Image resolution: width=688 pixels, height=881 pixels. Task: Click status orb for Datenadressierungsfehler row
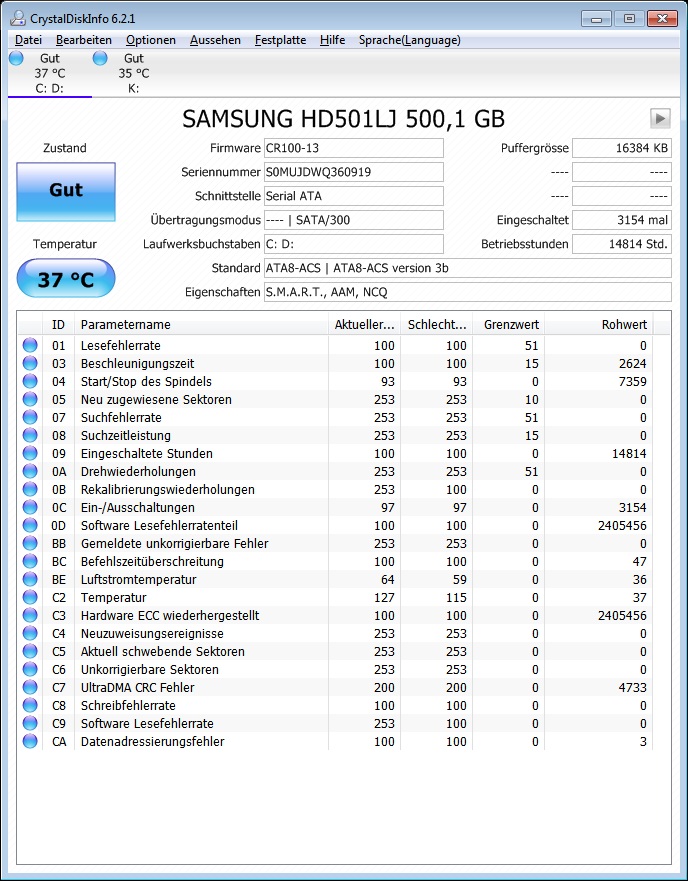click(x=30, y=741)
